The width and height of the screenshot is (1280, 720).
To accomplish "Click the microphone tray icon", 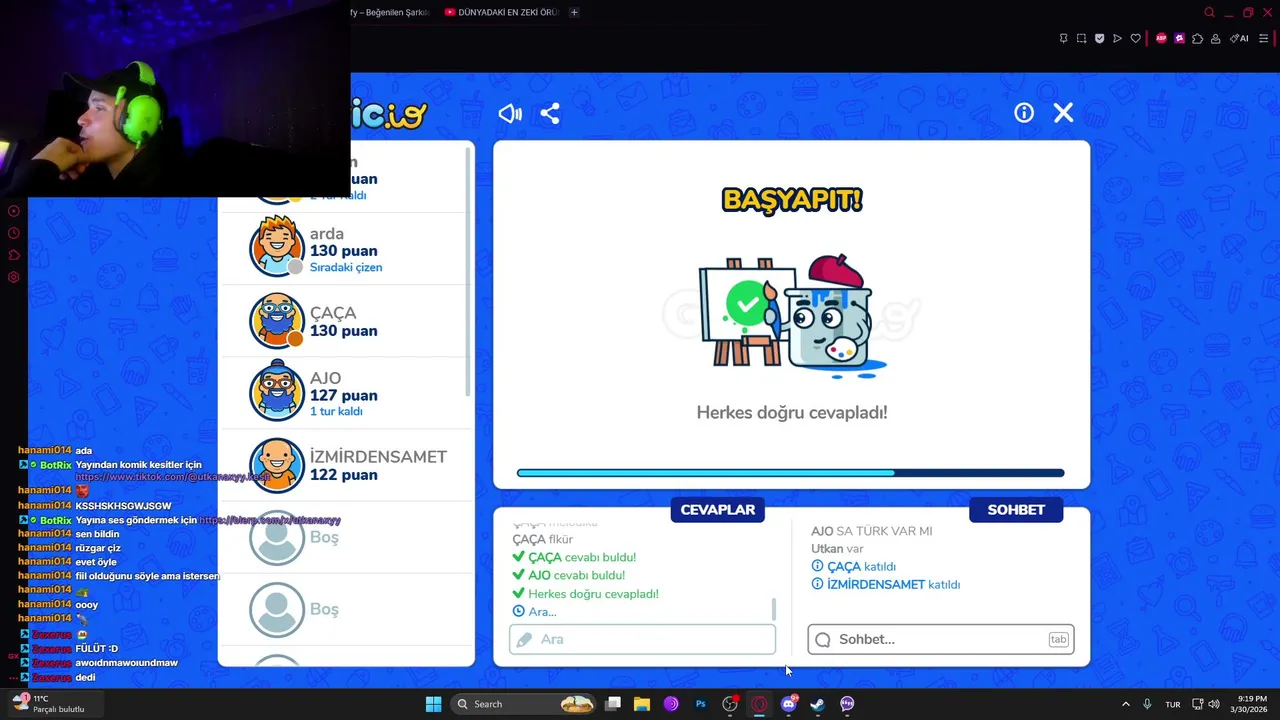I will pos(1147,704).
